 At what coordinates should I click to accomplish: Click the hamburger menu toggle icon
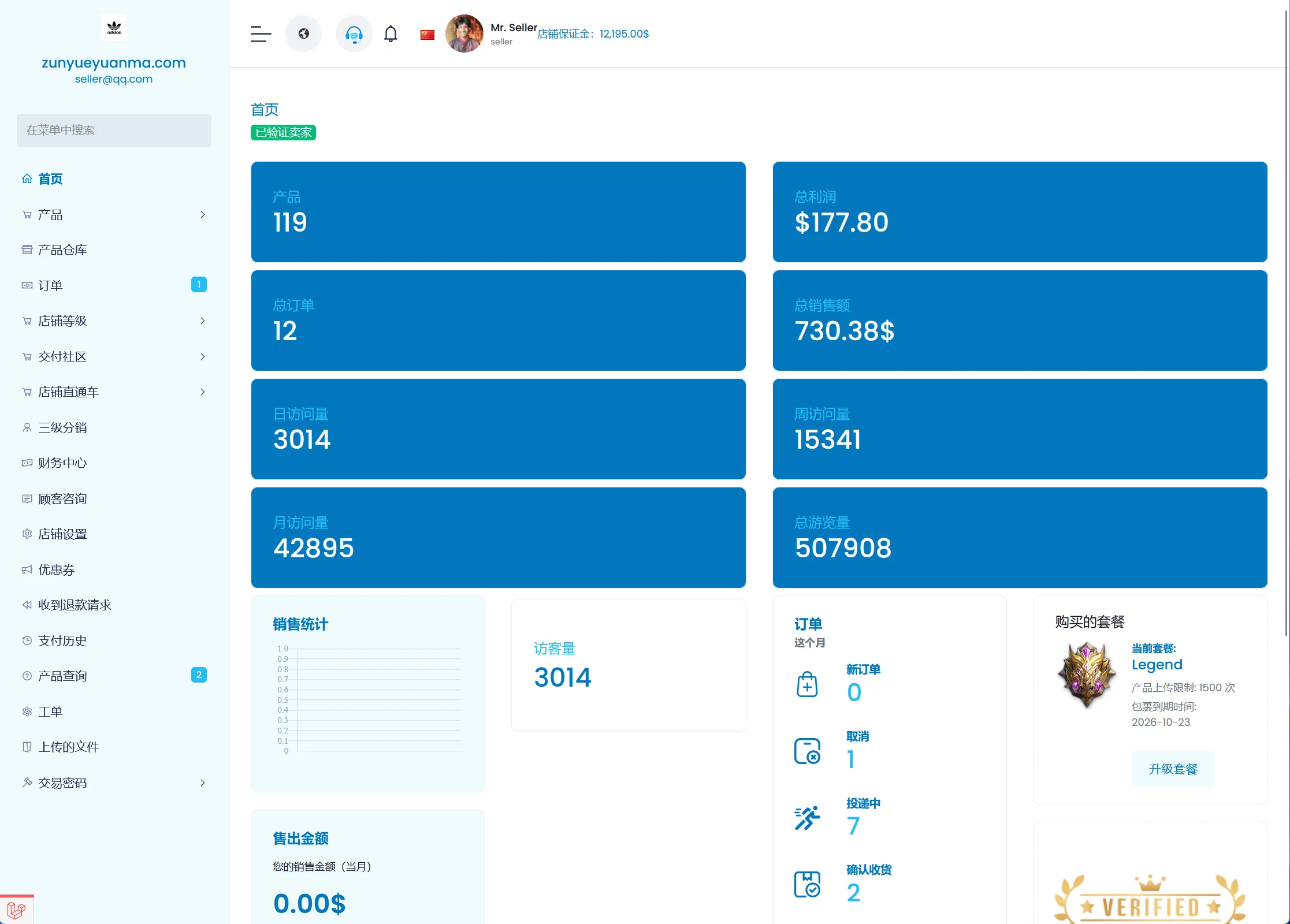(261, 34)
